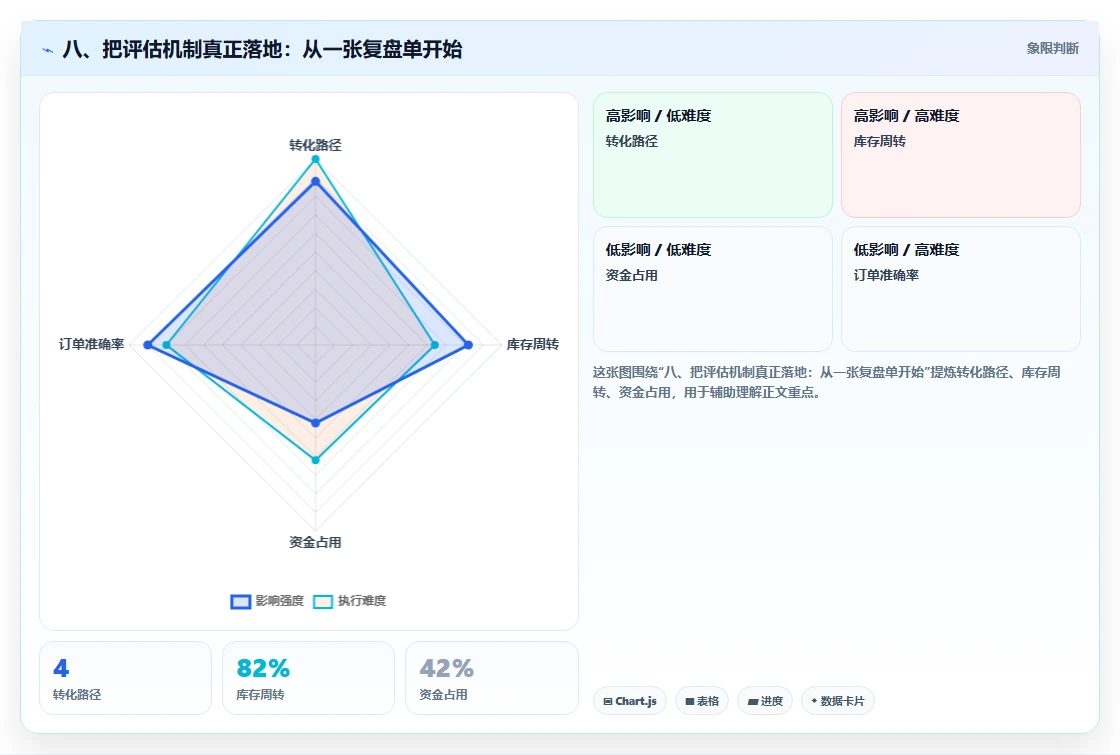The height and width of the screenshot is (755, 1120).
Task: Select the 高影响 / 高难度 quadrant card
Action: click(x=961, y=155)
